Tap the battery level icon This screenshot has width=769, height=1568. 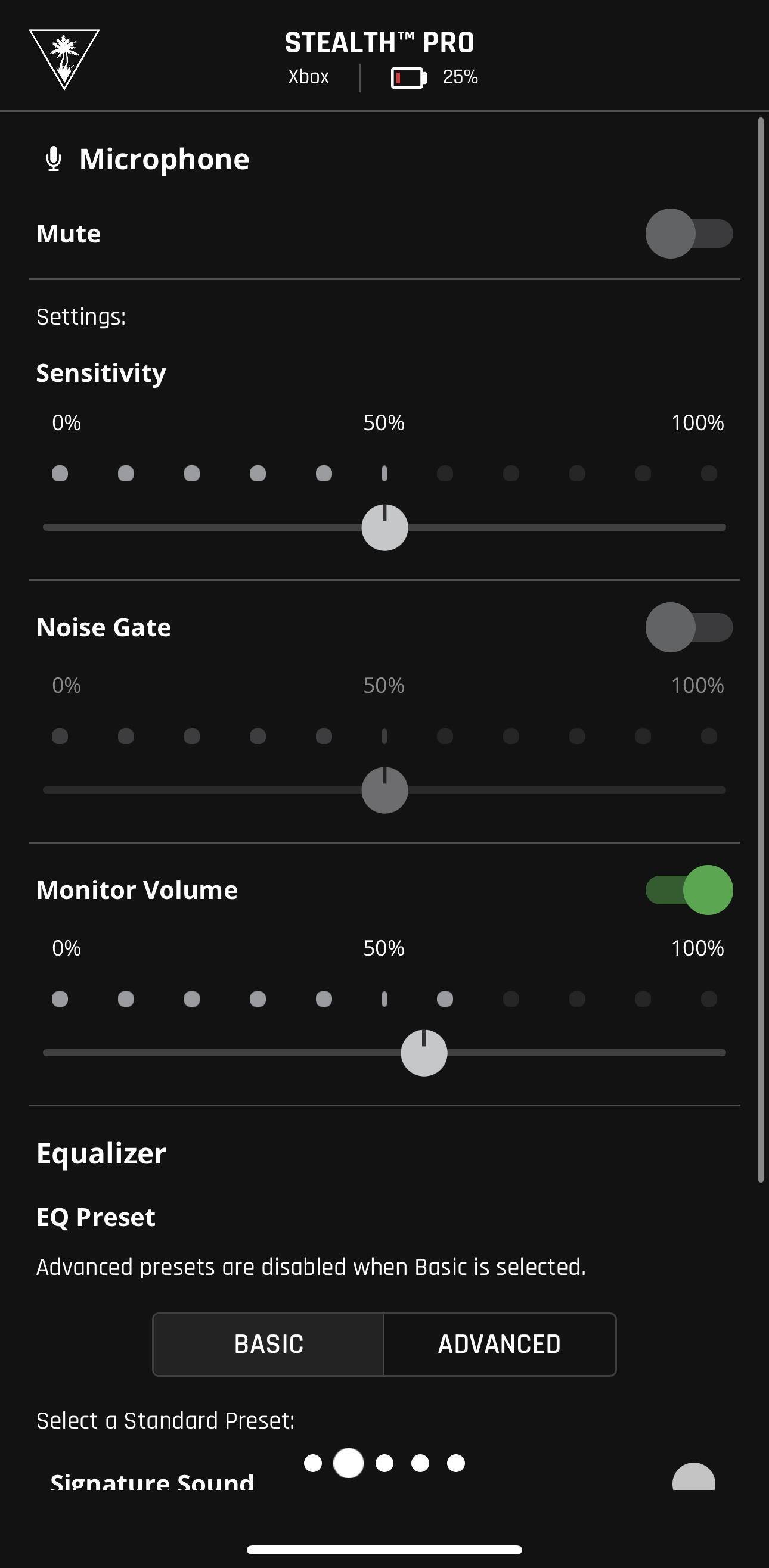[x=408, y=78]
